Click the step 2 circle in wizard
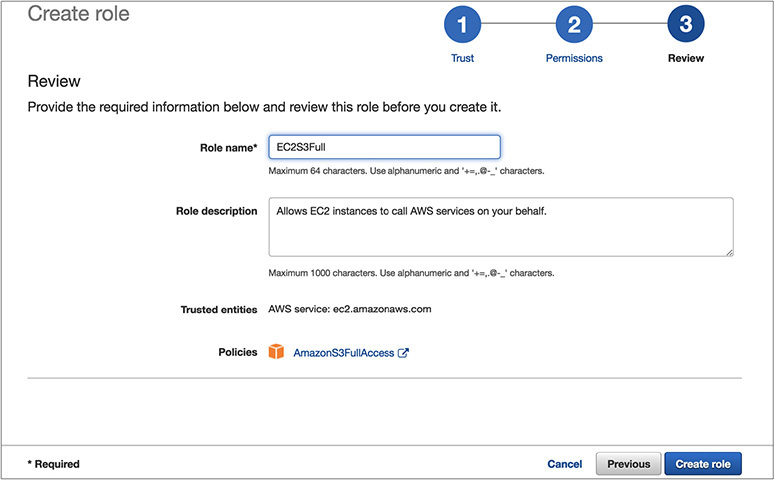This screenshot has height=480, width=775. (x=574, y=25)
